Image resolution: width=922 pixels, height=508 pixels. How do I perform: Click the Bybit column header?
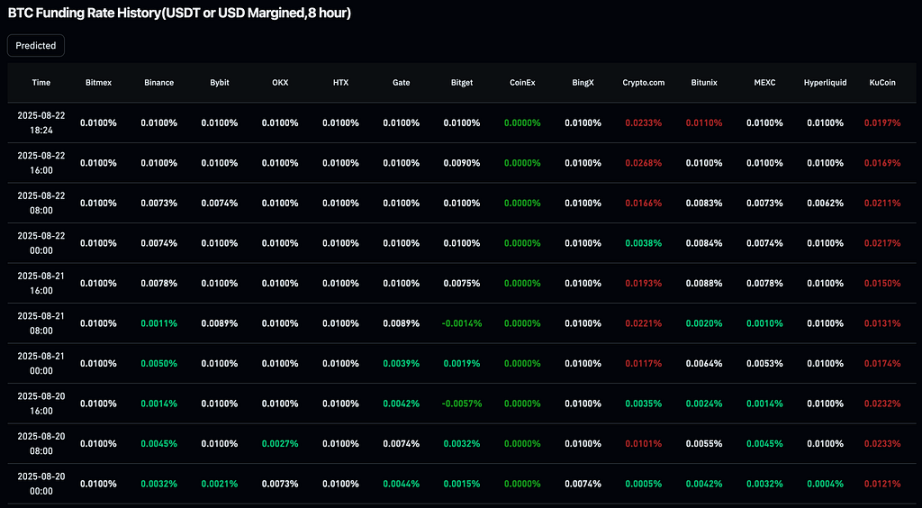tap(219, 83)
